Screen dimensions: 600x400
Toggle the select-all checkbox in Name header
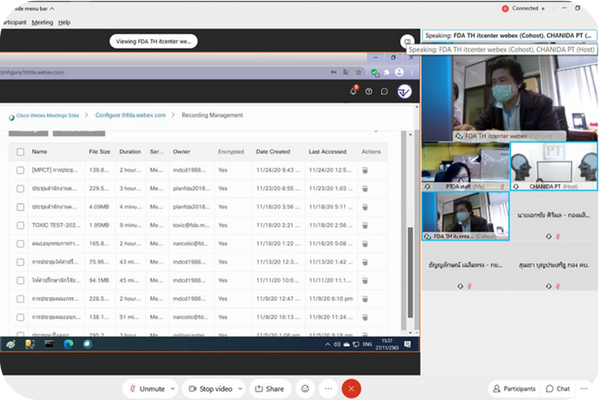21,152
